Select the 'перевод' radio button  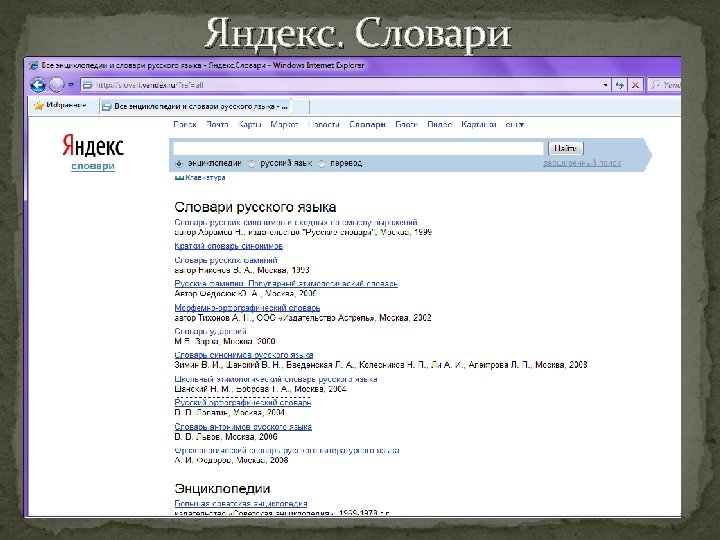(322, 163)
